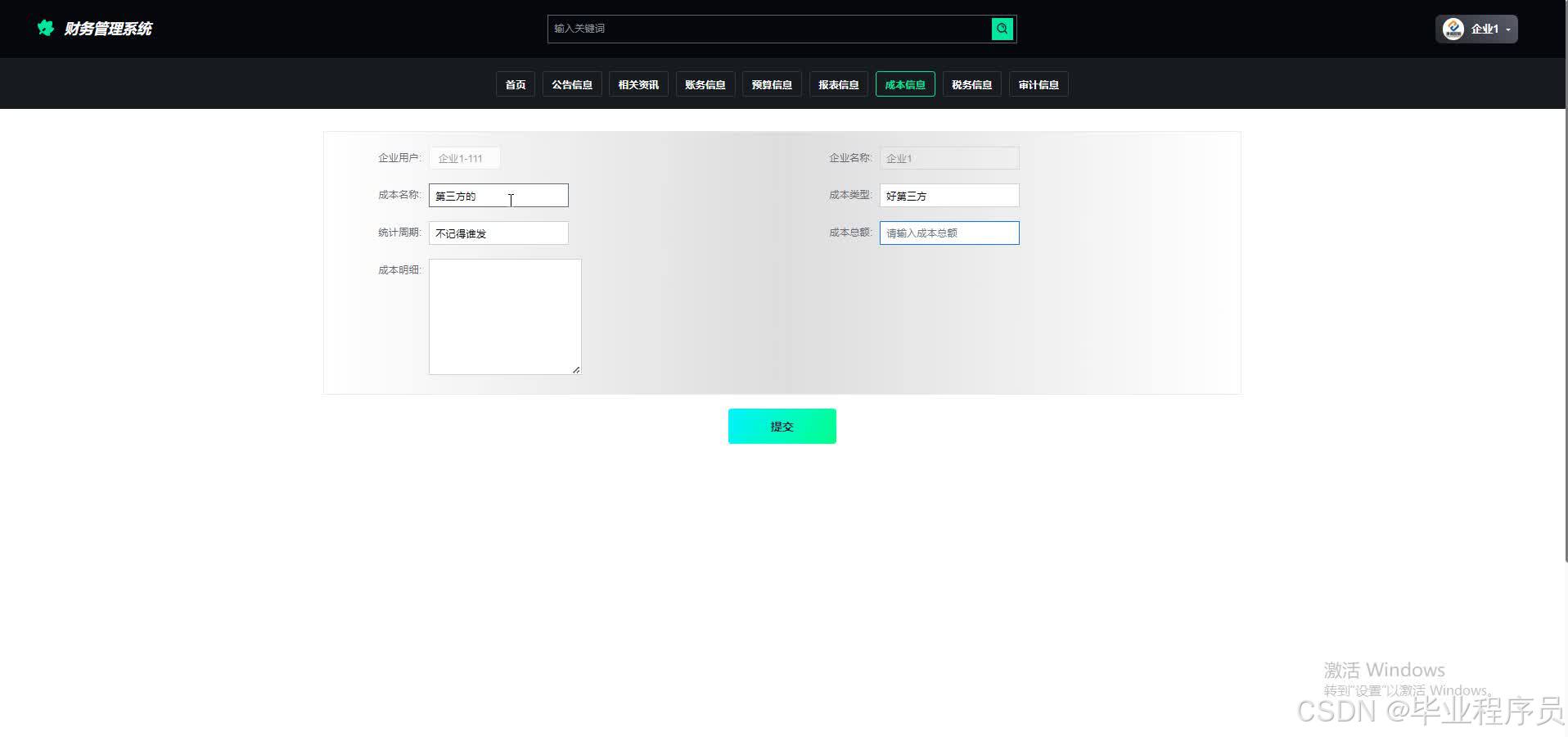The width and height of the screenshot is (1568, 737).
Task: Open the 账务信息 menu item
Action: [705, 84]
